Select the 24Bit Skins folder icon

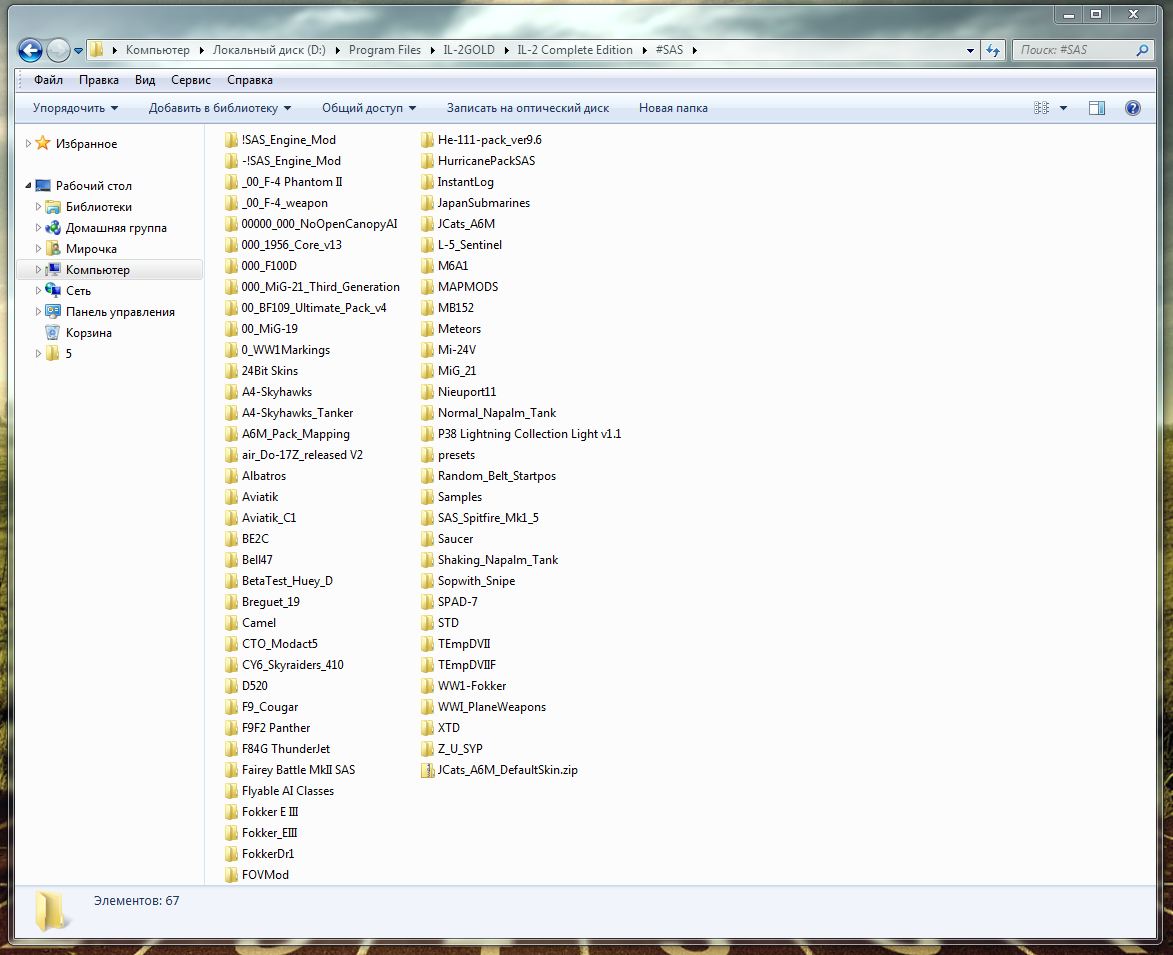click(231, 371)
